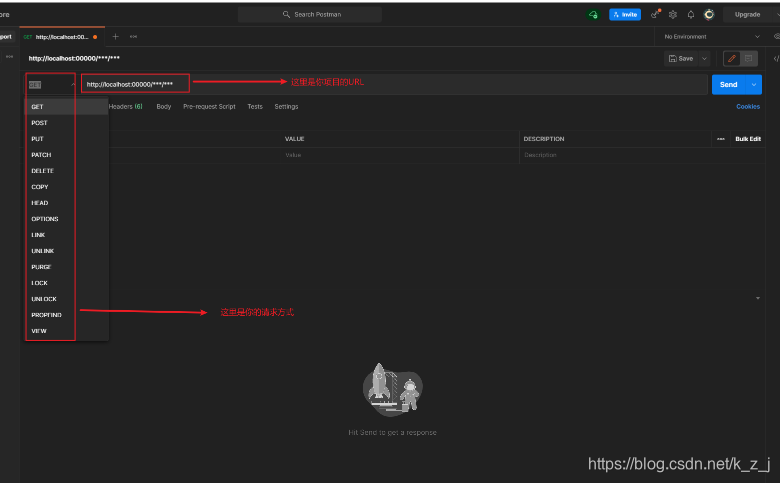Click the Save button

(x=681, y=58)
